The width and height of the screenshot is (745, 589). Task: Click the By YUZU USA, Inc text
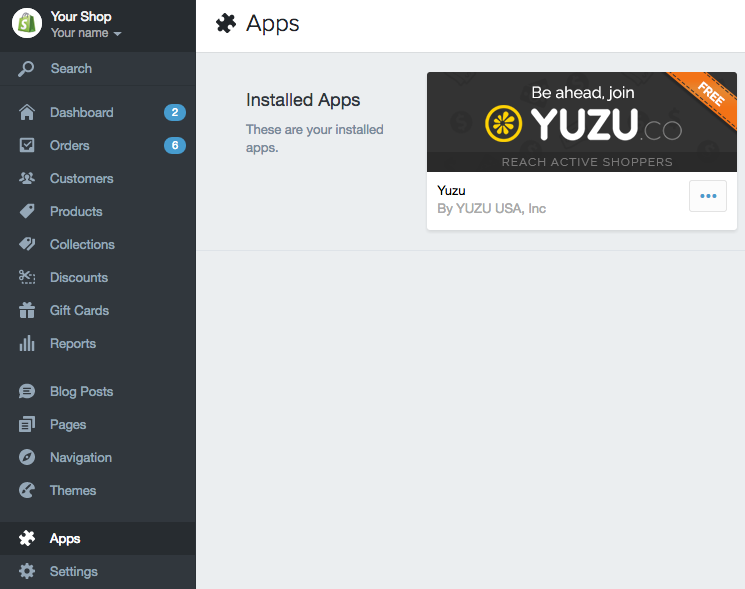pos(491,209)
